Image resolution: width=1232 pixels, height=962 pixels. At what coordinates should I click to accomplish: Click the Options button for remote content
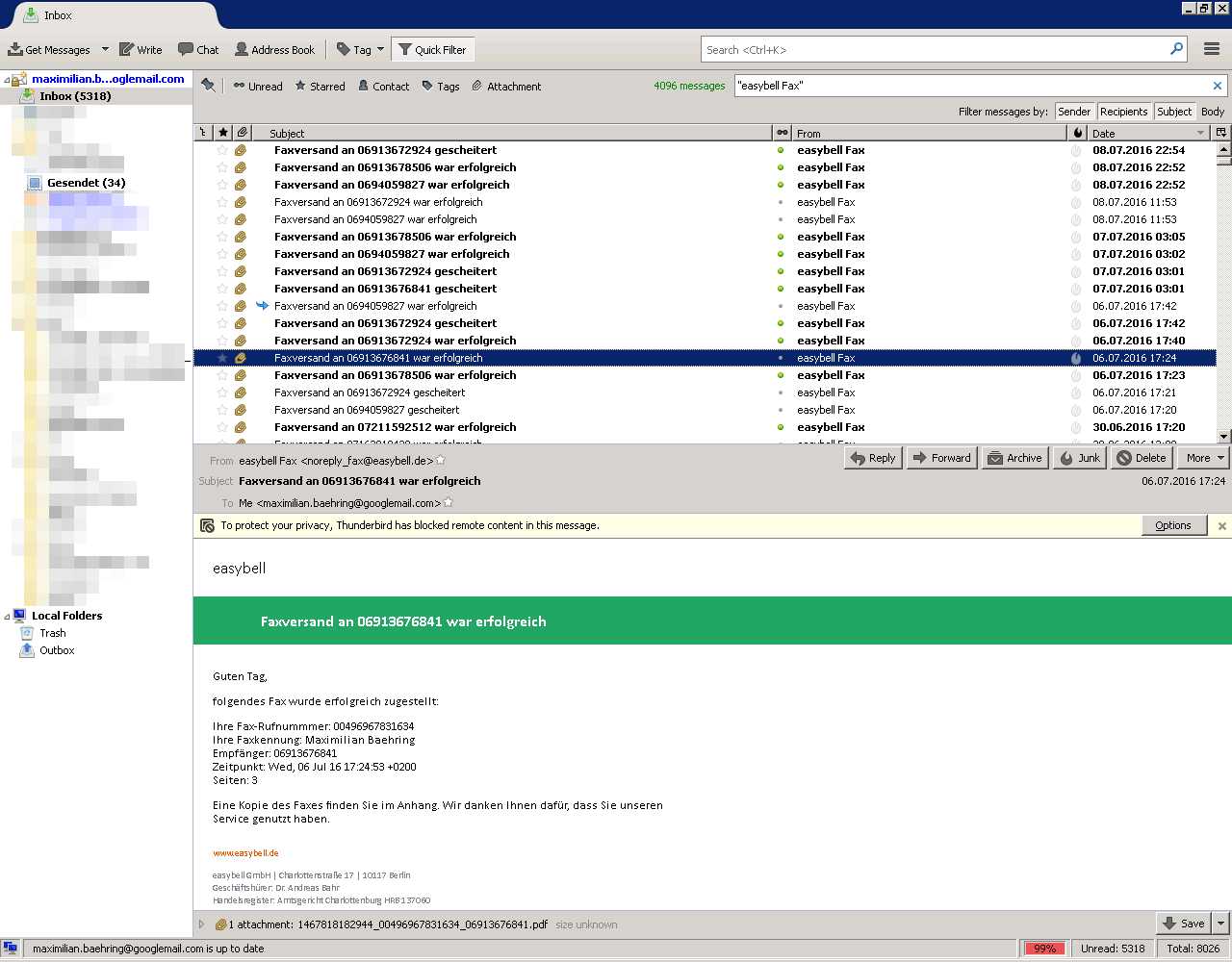click(1172, 525)
